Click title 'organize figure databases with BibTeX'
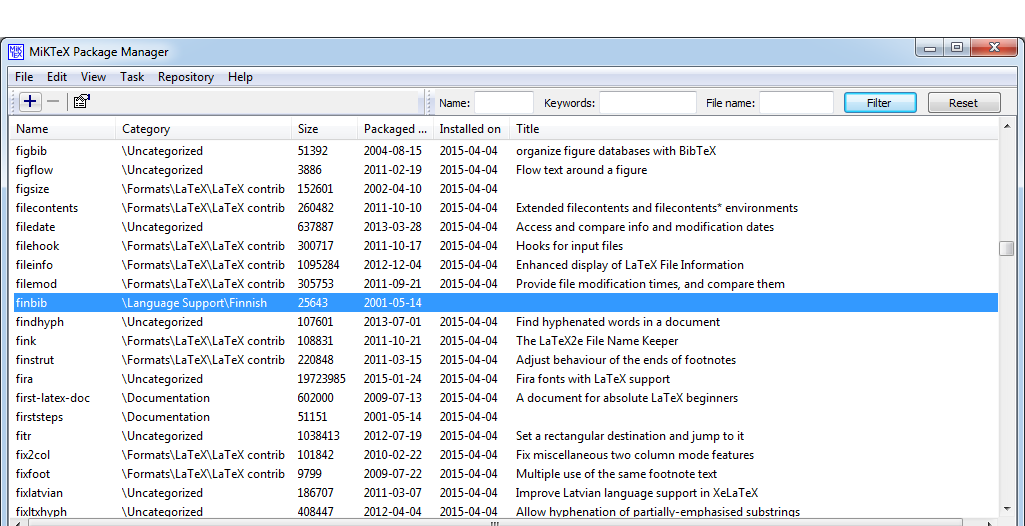 (x=616, y=151)
